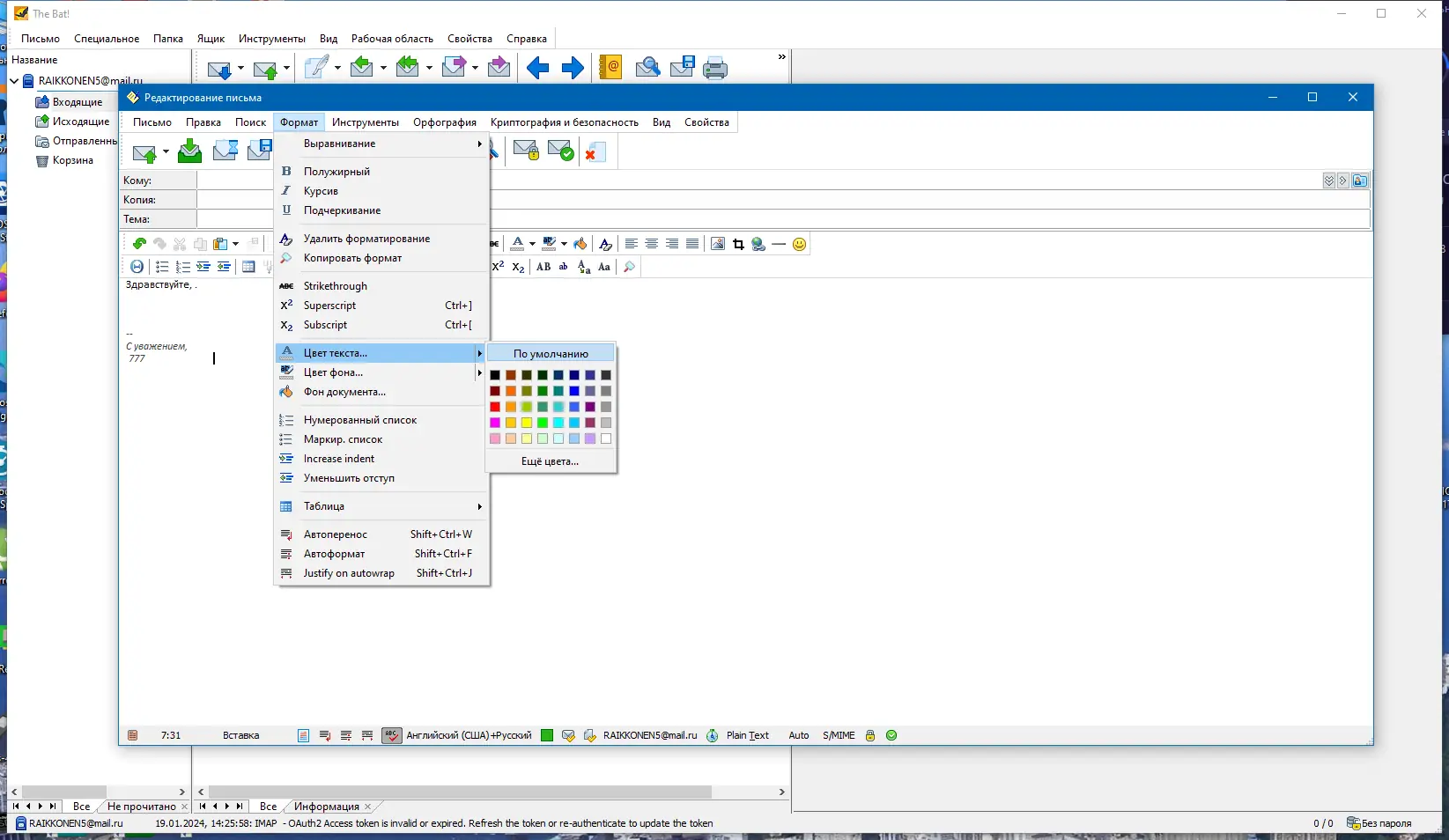Click the Ещё цвета button

(x=550, y=461)
